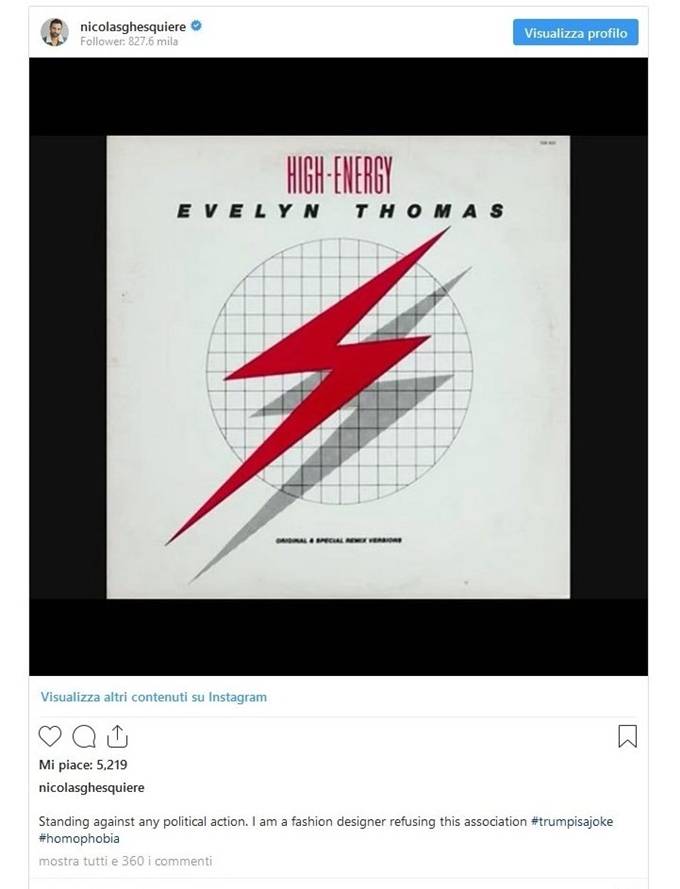Open the Mi piace: 5,219 likes count
This screenshot has width=680, height=889.
coord(83,765)
